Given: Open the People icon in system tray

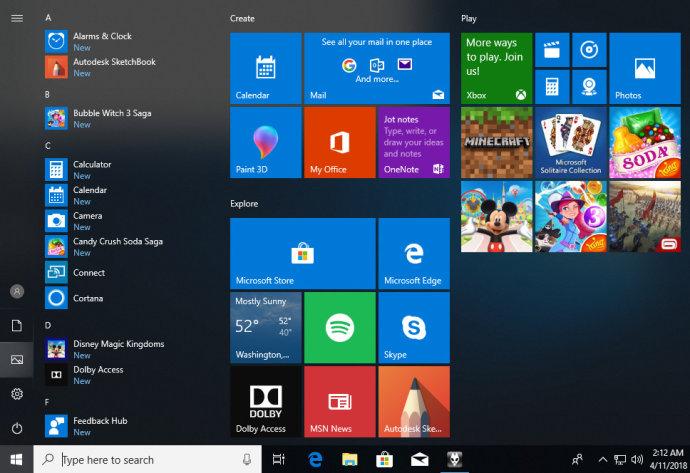Looking at the screenshot, I should pyautogui.click(x=577, y=459).
